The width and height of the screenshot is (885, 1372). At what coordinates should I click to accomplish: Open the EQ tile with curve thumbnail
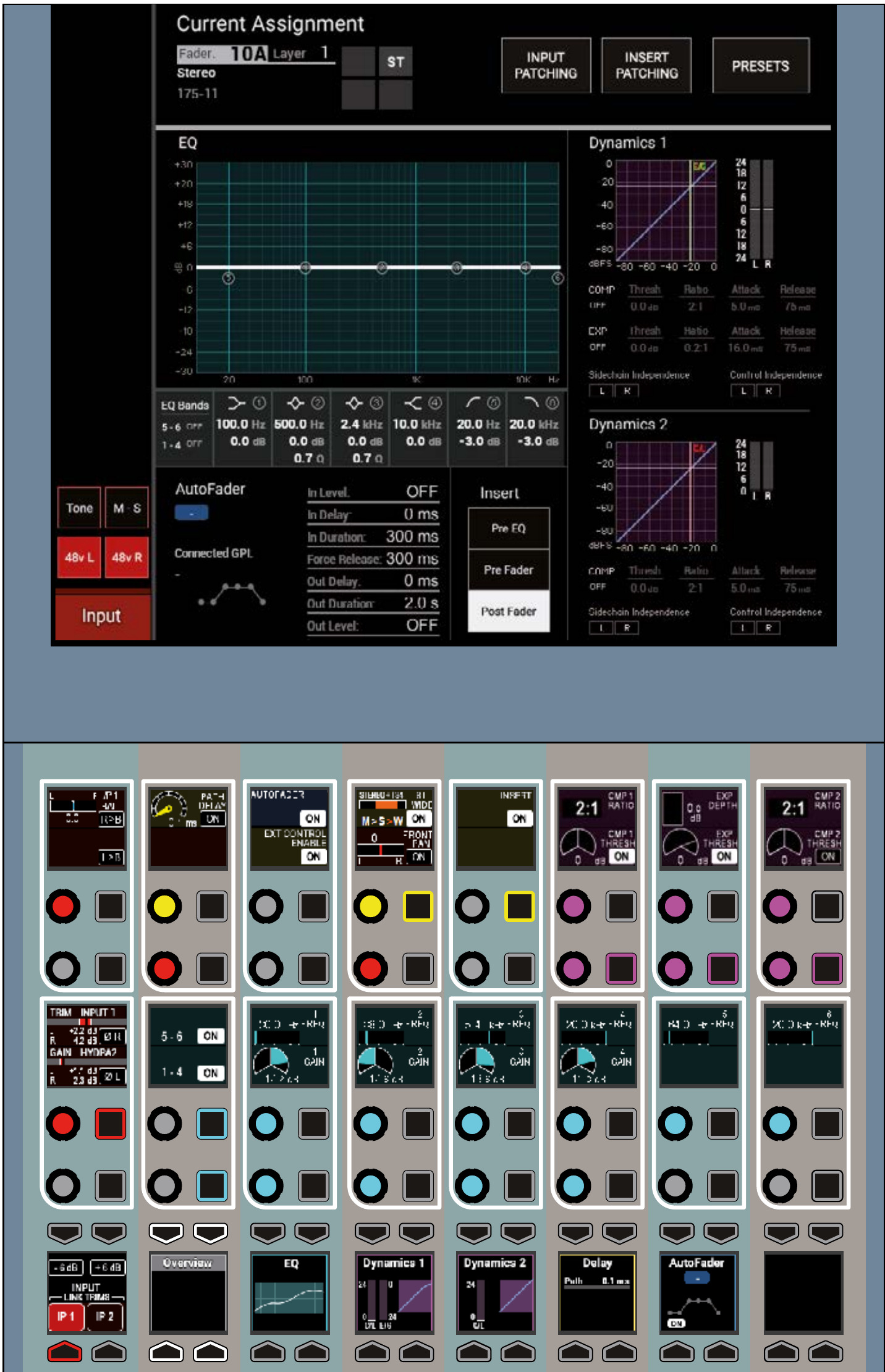point(290,1291)
